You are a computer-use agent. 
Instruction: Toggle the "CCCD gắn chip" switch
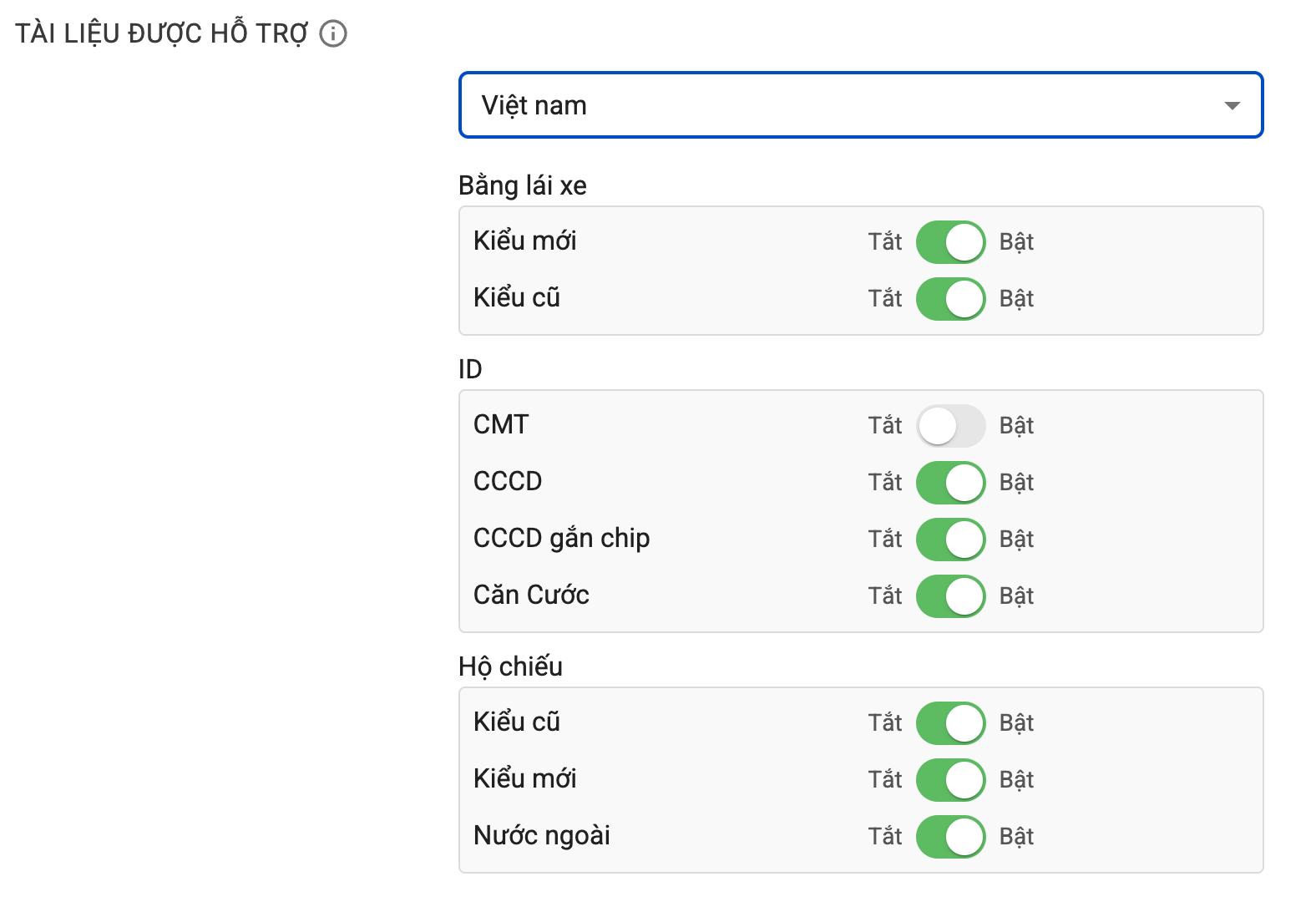coord(949,539)
